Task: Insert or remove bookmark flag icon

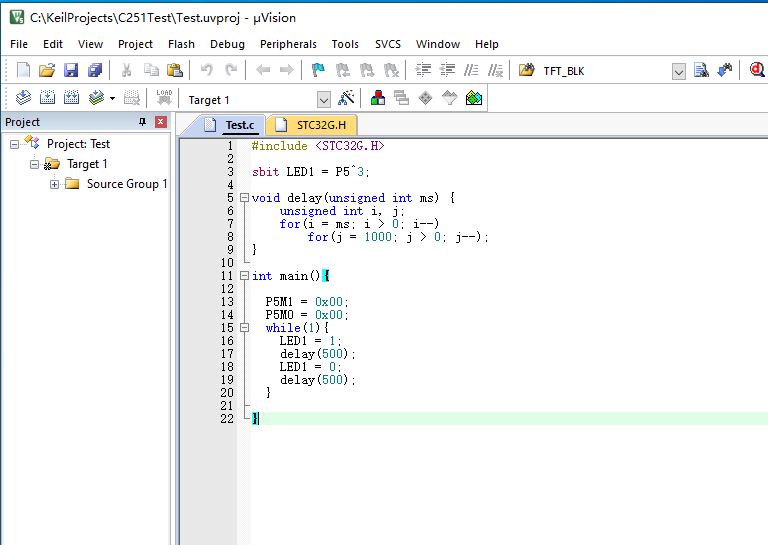Action: click(318, 71)
